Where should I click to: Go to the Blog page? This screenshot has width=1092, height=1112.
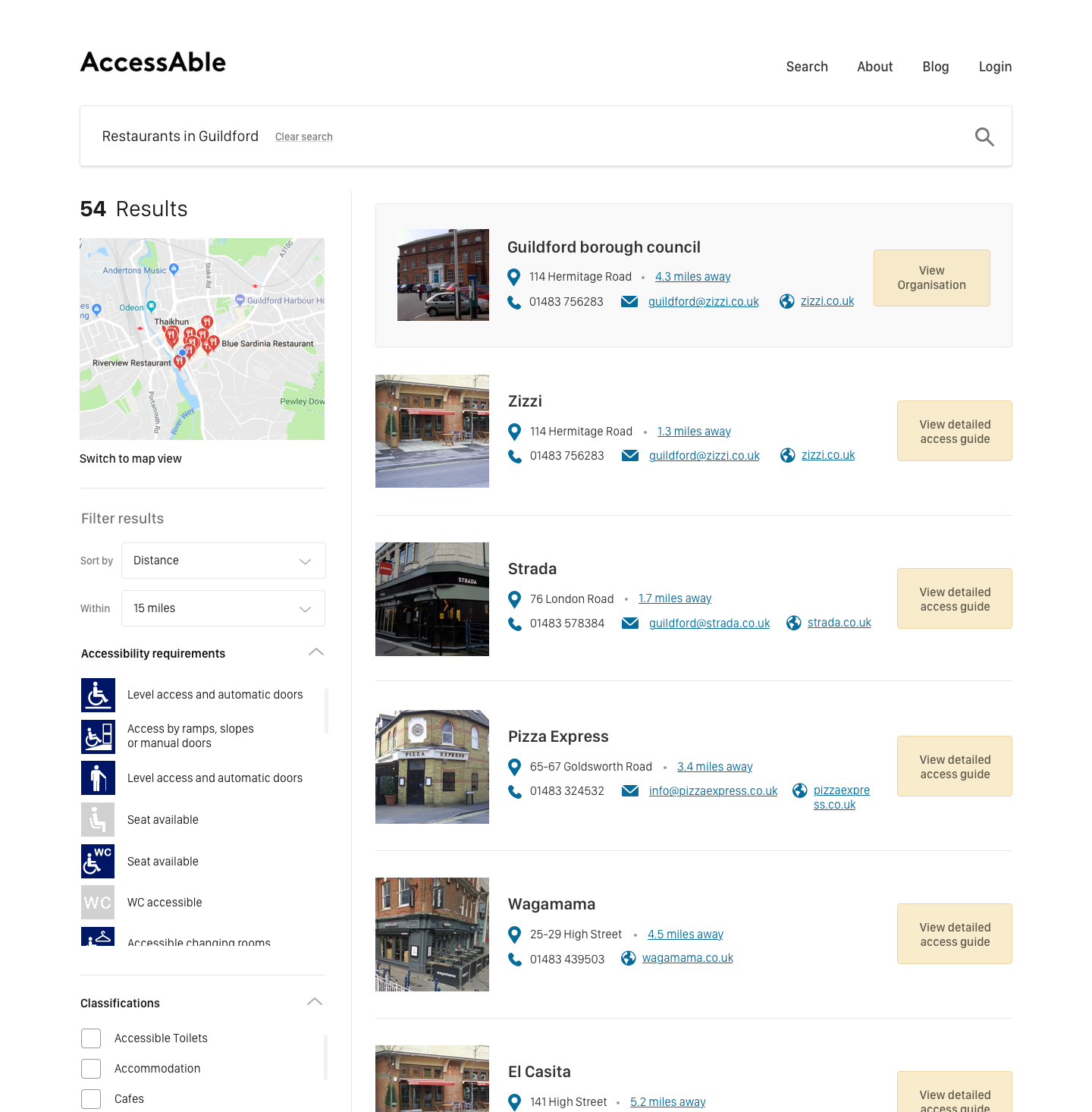936,67
